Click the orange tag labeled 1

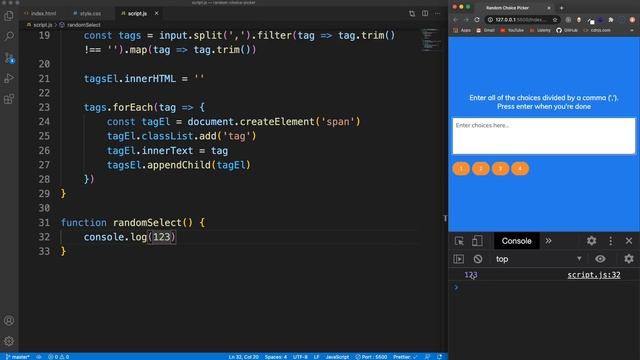(x=461, y=169)
